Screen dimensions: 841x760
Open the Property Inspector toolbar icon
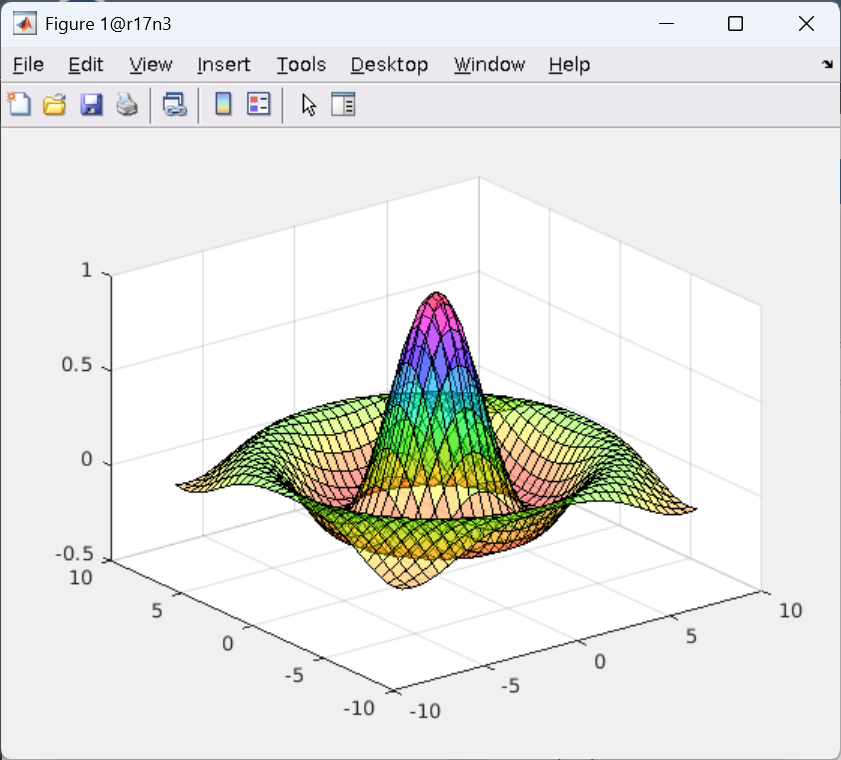pos(343,104)
